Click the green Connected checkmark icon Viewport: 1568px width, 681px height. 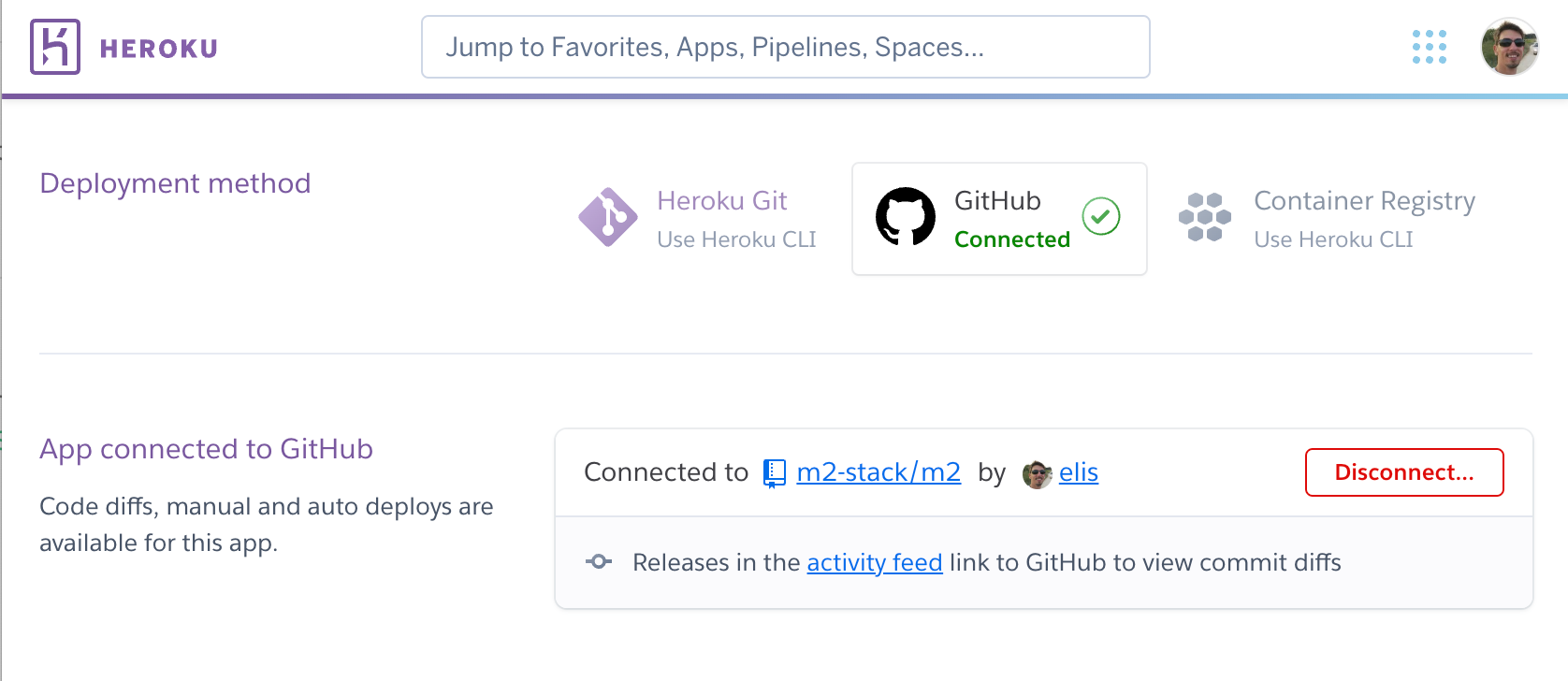[x=1101, y=216]
